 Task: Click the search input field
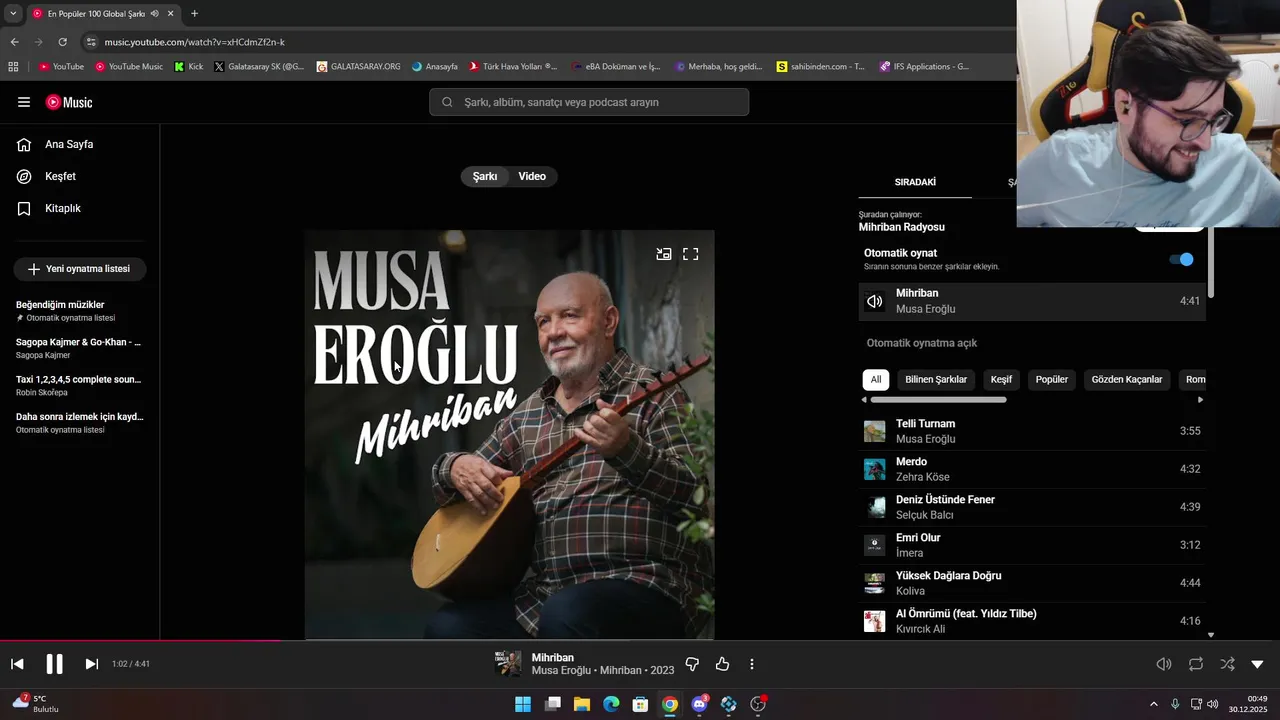pos(589,102)
